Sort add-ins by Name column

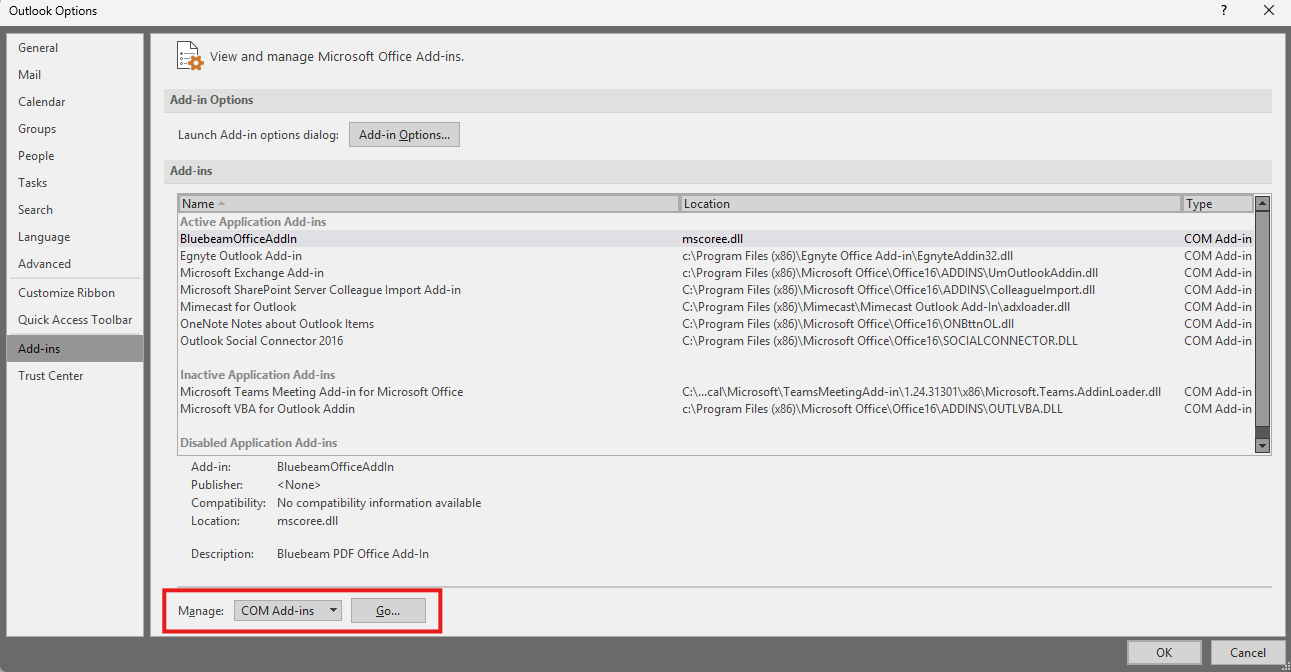pos(429,204)
